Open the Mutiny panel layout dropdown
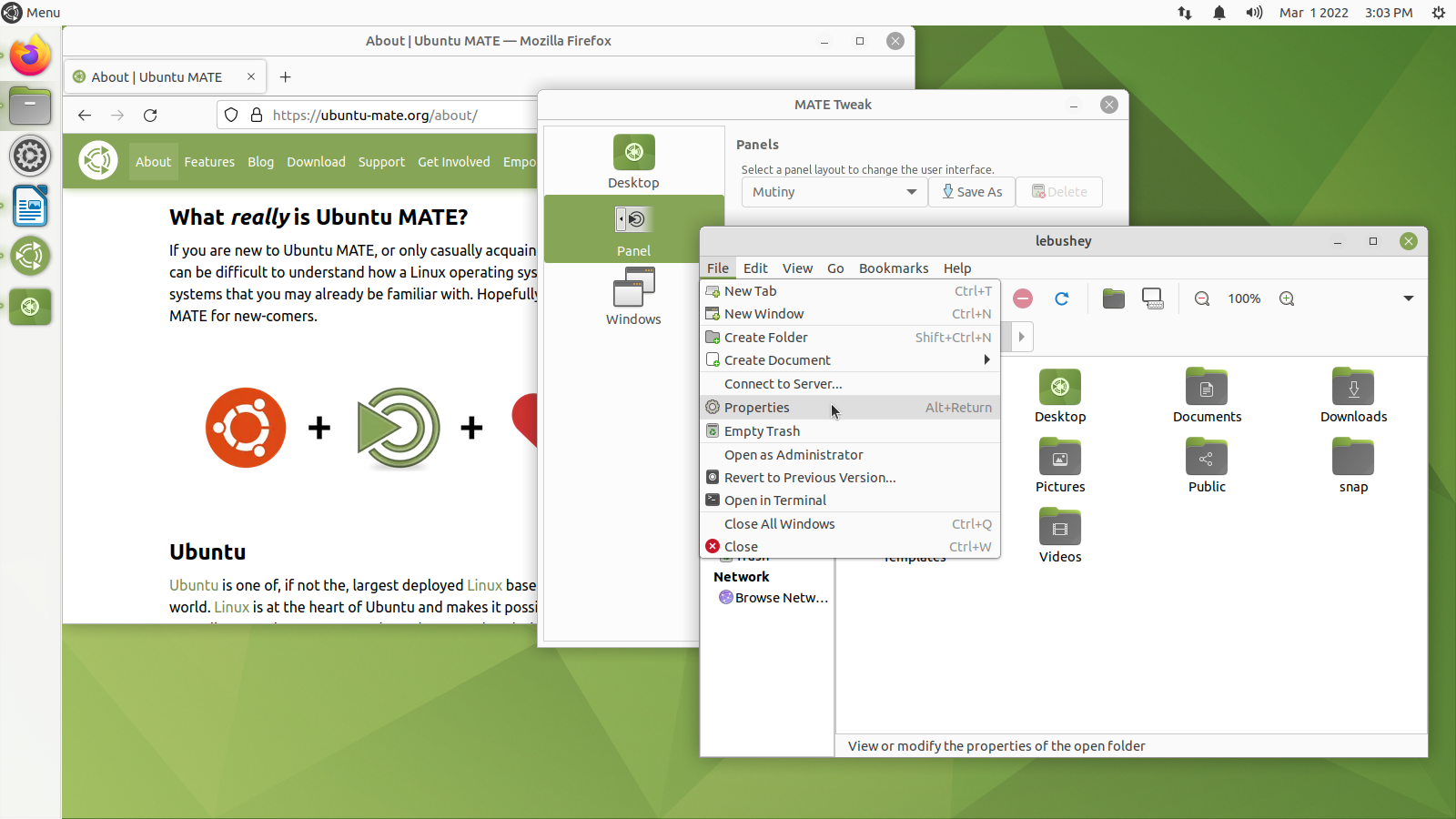Viewport: 1456px width, 819px height. pos(834,192)
